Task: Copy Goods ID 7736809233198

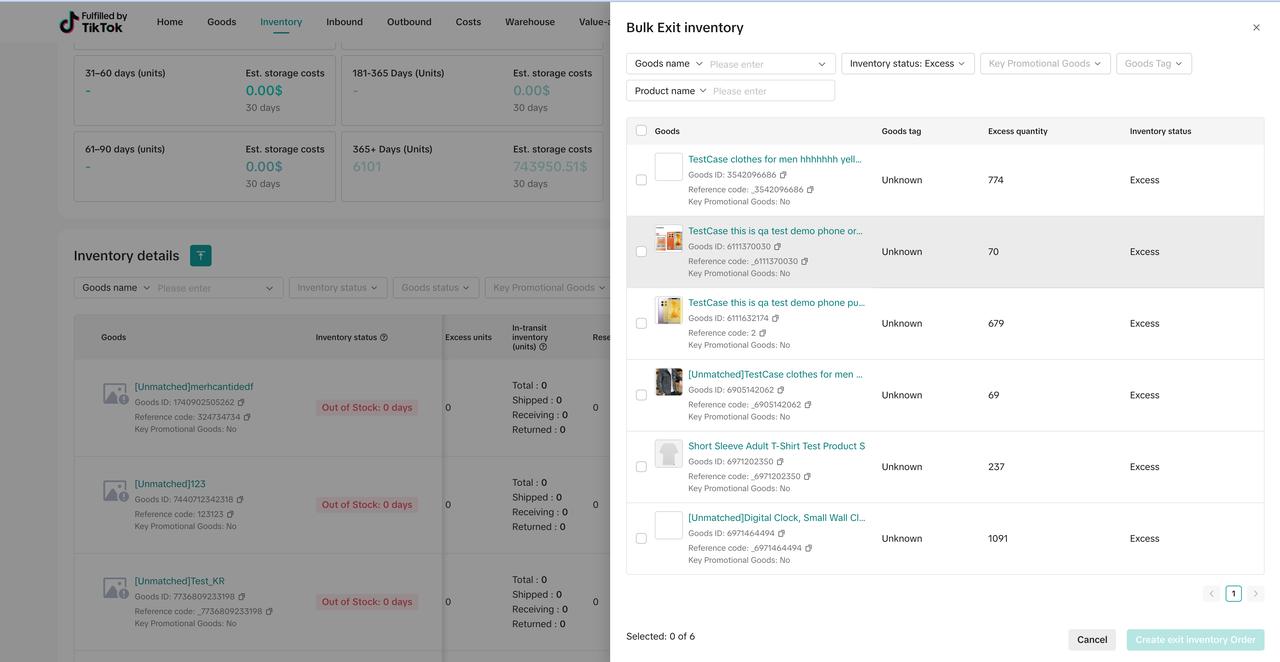Action: [x=241, y=597]
